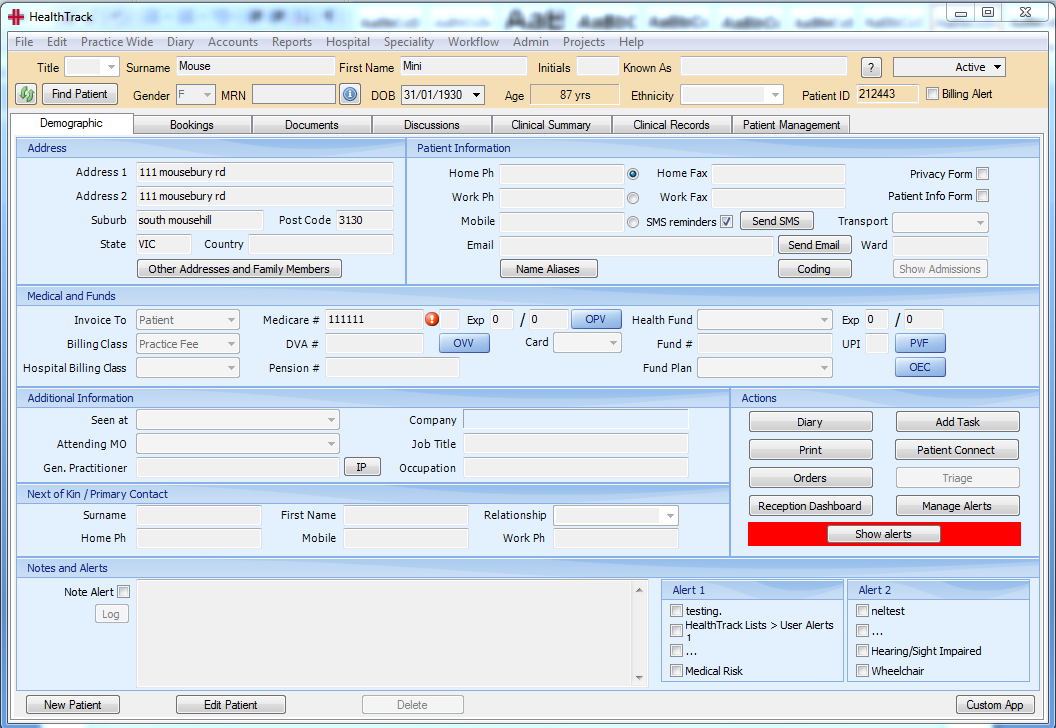The height and width of the screenshot is (728, 1056).
Task: Expand the Seen at dropdown
Action: point(331,420)
